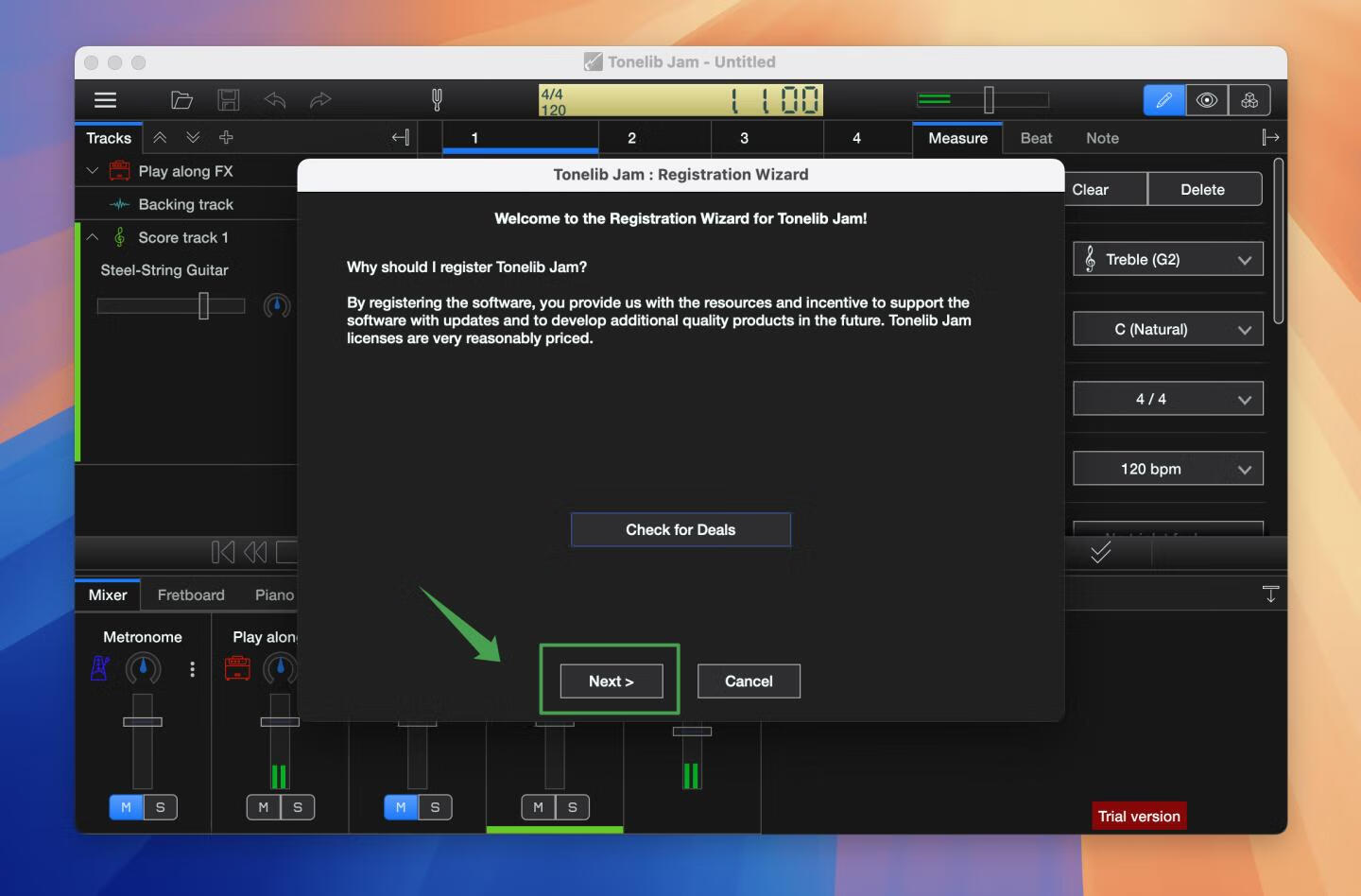The height and width of the screenshot is (896, 1361).
Task: Open the 120 bpm tempo dropdown
Action: coord(1168,469)
